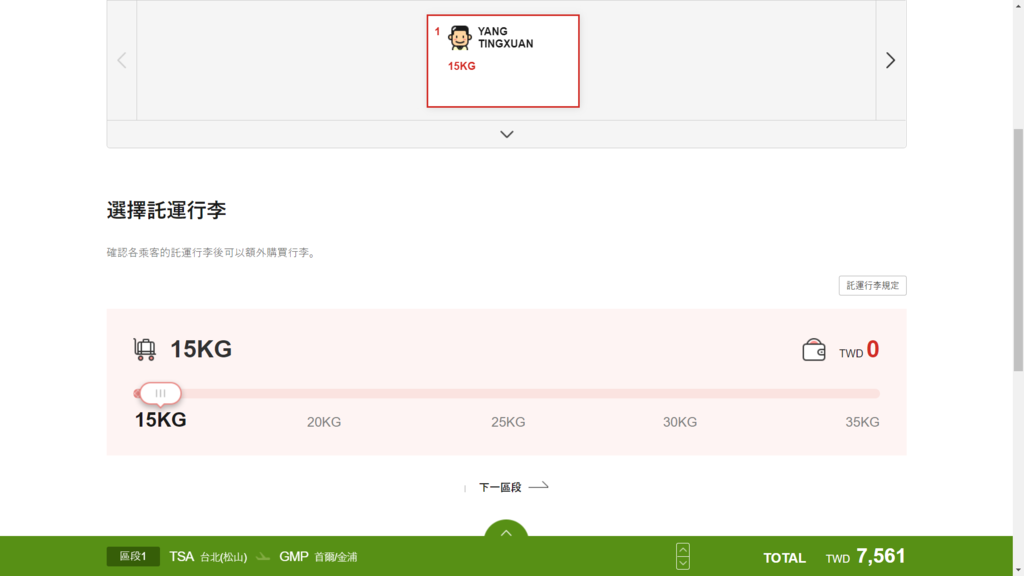Click the 15KG slider label

click(x=161, y=420)
